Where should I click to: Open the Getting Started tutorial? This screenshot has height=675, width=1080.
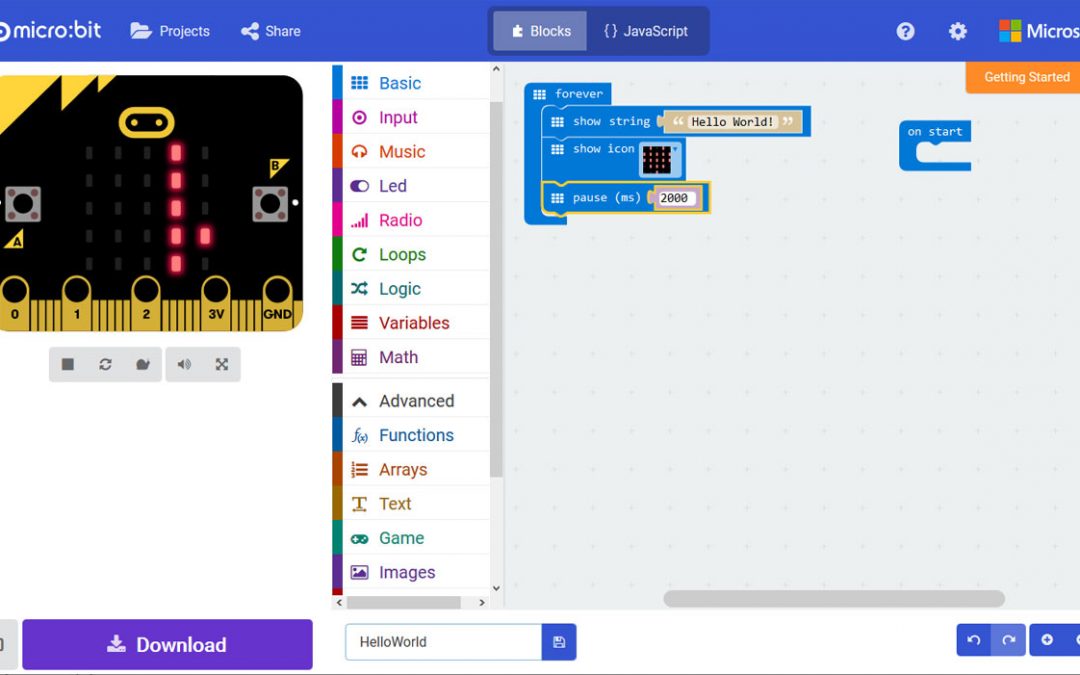[1026, 77]
